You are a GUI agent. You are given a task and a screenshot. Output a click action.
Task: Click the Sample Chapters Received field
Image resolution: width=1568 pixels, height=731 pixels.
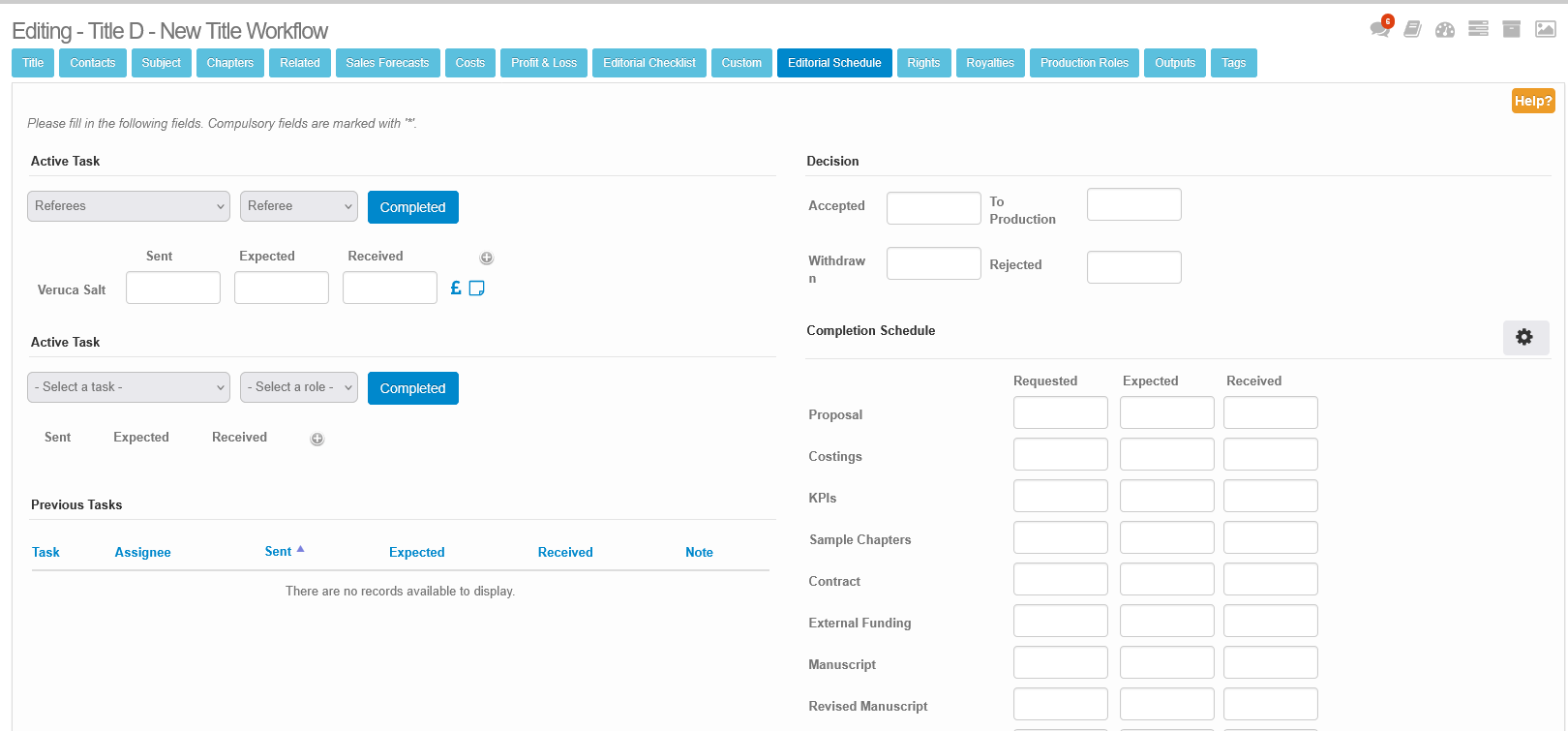pyautogui.click(x=1271, y=537)
